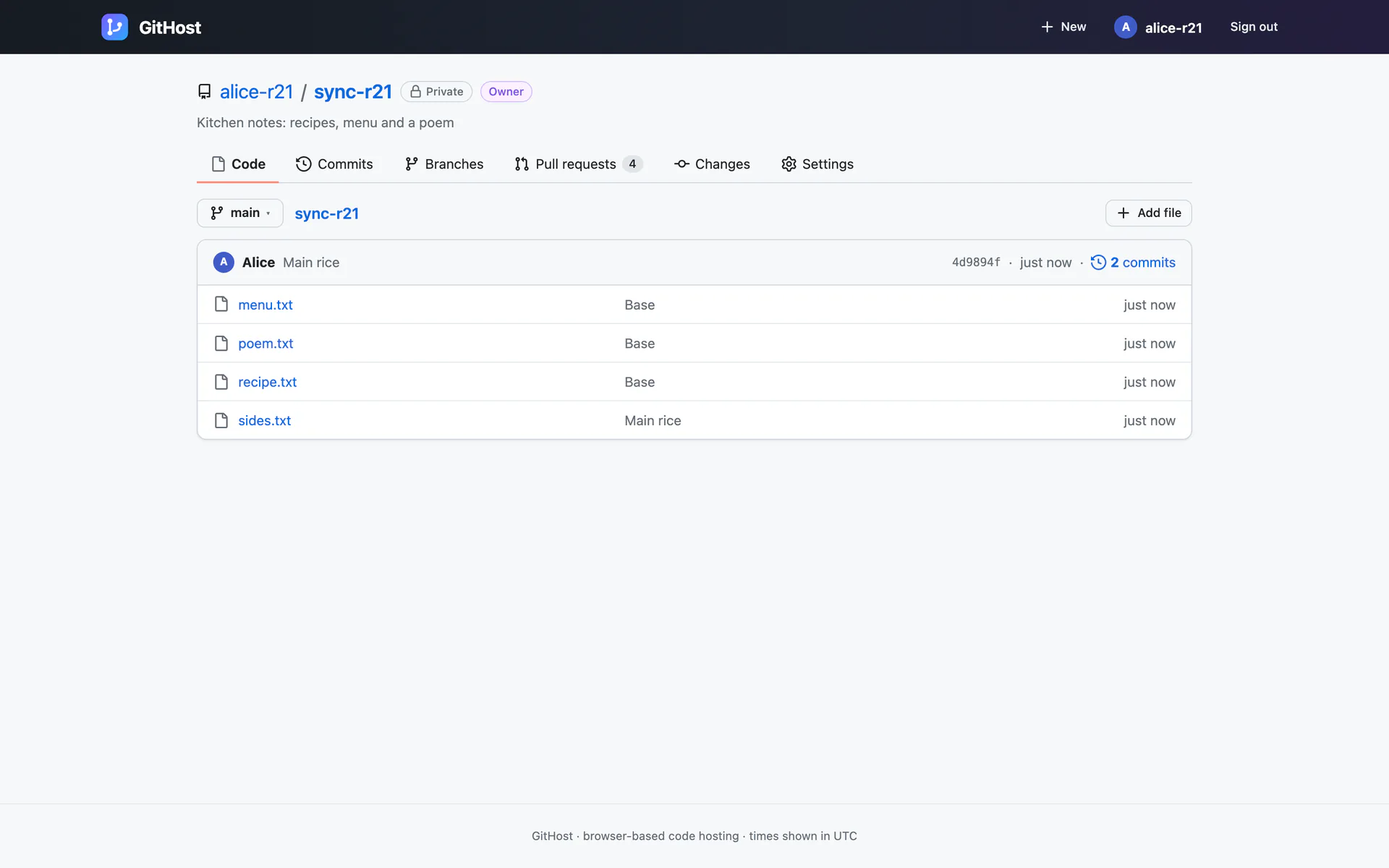Click the Owner badge

(x=506, y=92)
